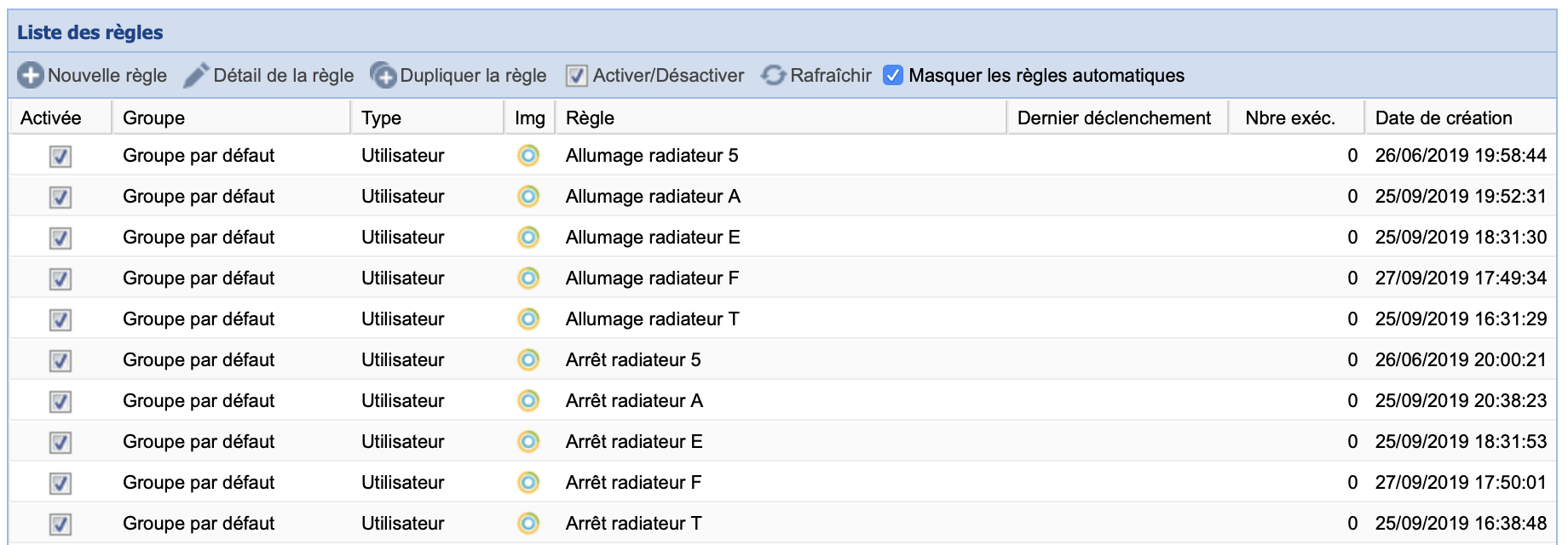Sort by the Activée column header

(60, 118)
